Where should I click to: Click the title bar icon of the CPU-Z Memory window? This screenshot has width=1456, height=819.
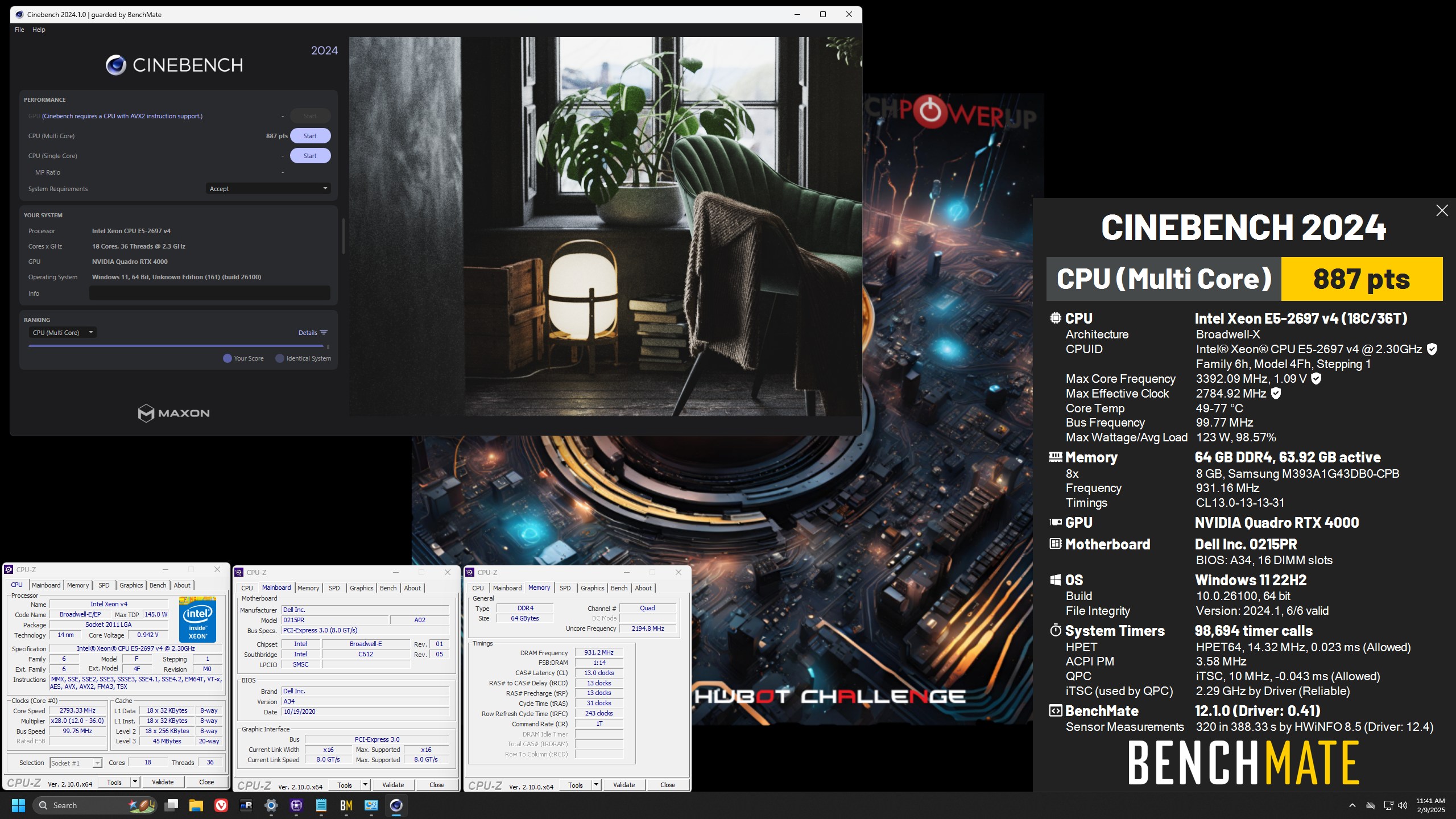470,572
